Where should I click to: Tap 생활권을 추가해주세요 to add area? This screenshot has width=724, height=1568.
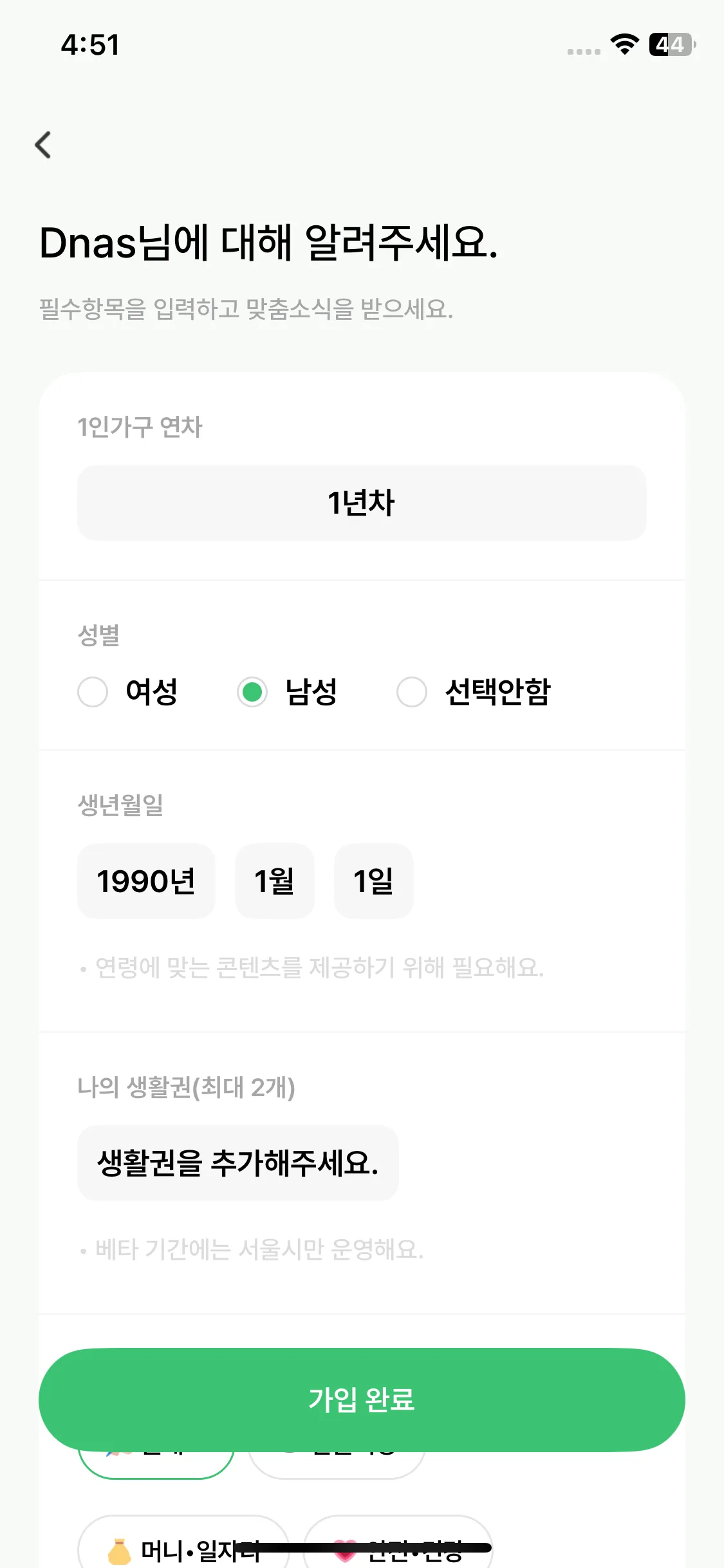[x=237, y=1163]
